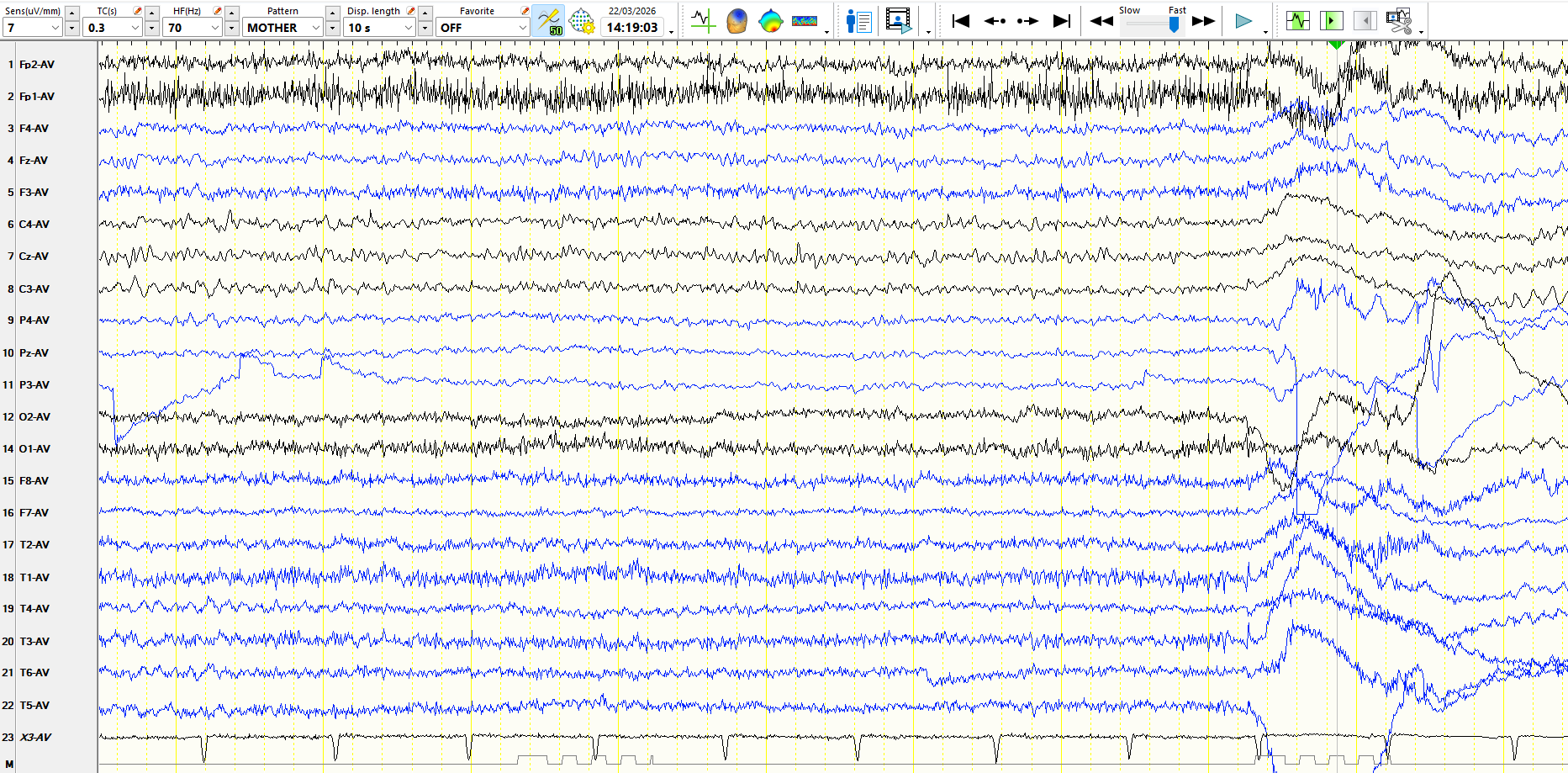Image resolution: width=1568 pixels, height=773 pixels.
Task: Step the HF(Hz) value down
Action: click(232, 28)
